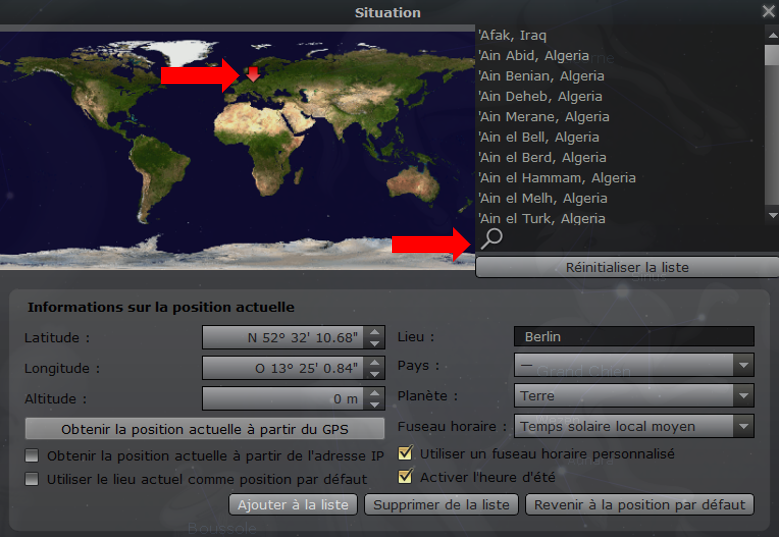Click the Lieu field containing Berlin

point(634,337)
